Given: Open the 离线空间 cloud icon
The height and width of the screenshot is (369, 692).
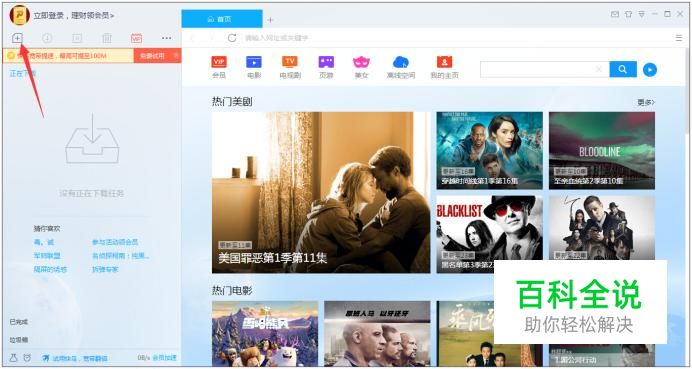Looking at the screenshot, I should click(x=401, y=67).
